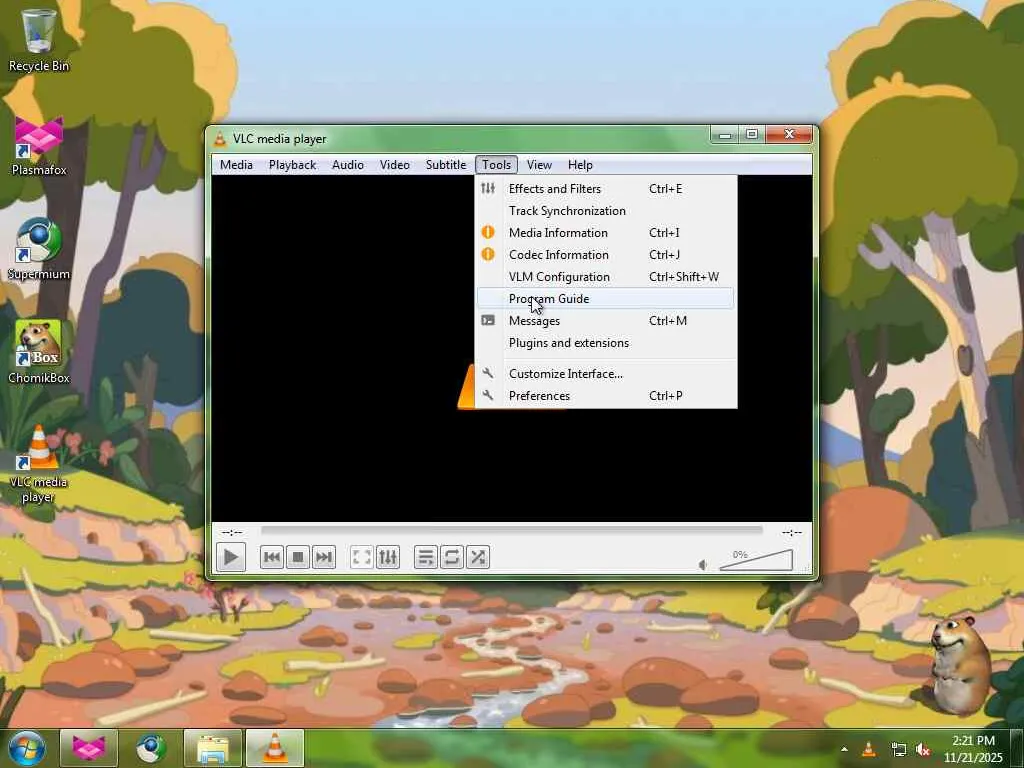
Task: Open Plugins and extensions
Action: (606, 343)
